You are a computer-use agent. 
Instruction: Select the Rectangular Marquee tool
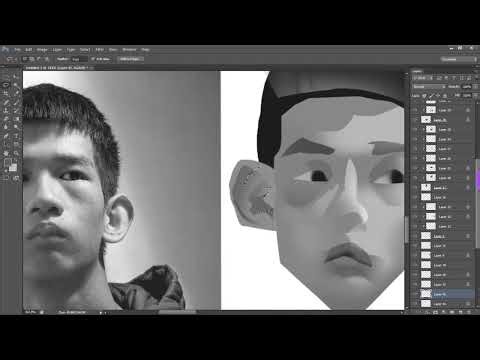(x=6, y=77)
